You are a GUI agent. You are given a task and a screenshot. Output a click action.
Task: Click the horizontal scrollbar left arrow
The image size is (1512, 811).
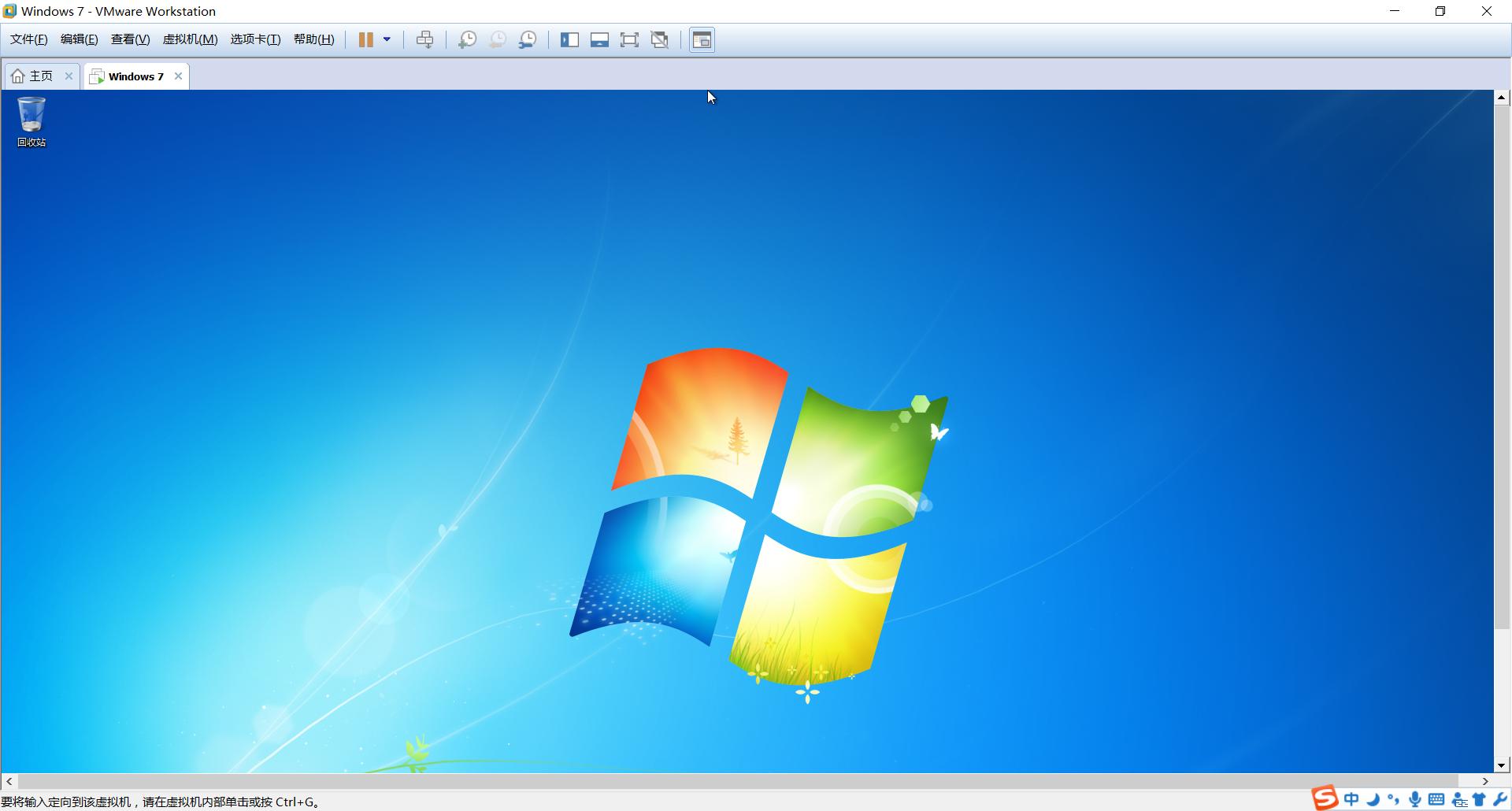coord(9,782)
